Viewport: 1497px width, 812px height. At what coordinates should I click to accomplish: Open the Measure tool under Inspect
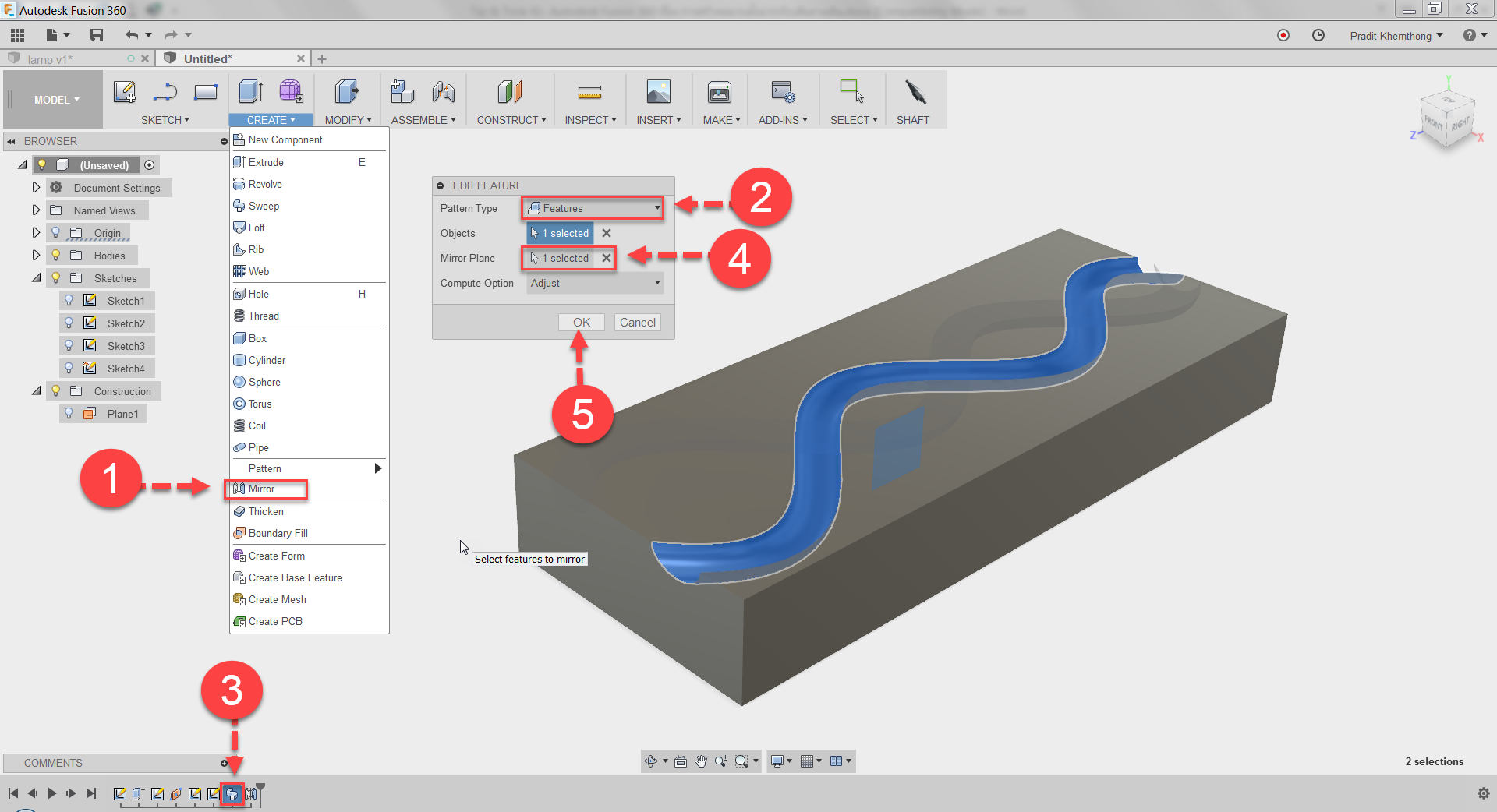point(590,94)
